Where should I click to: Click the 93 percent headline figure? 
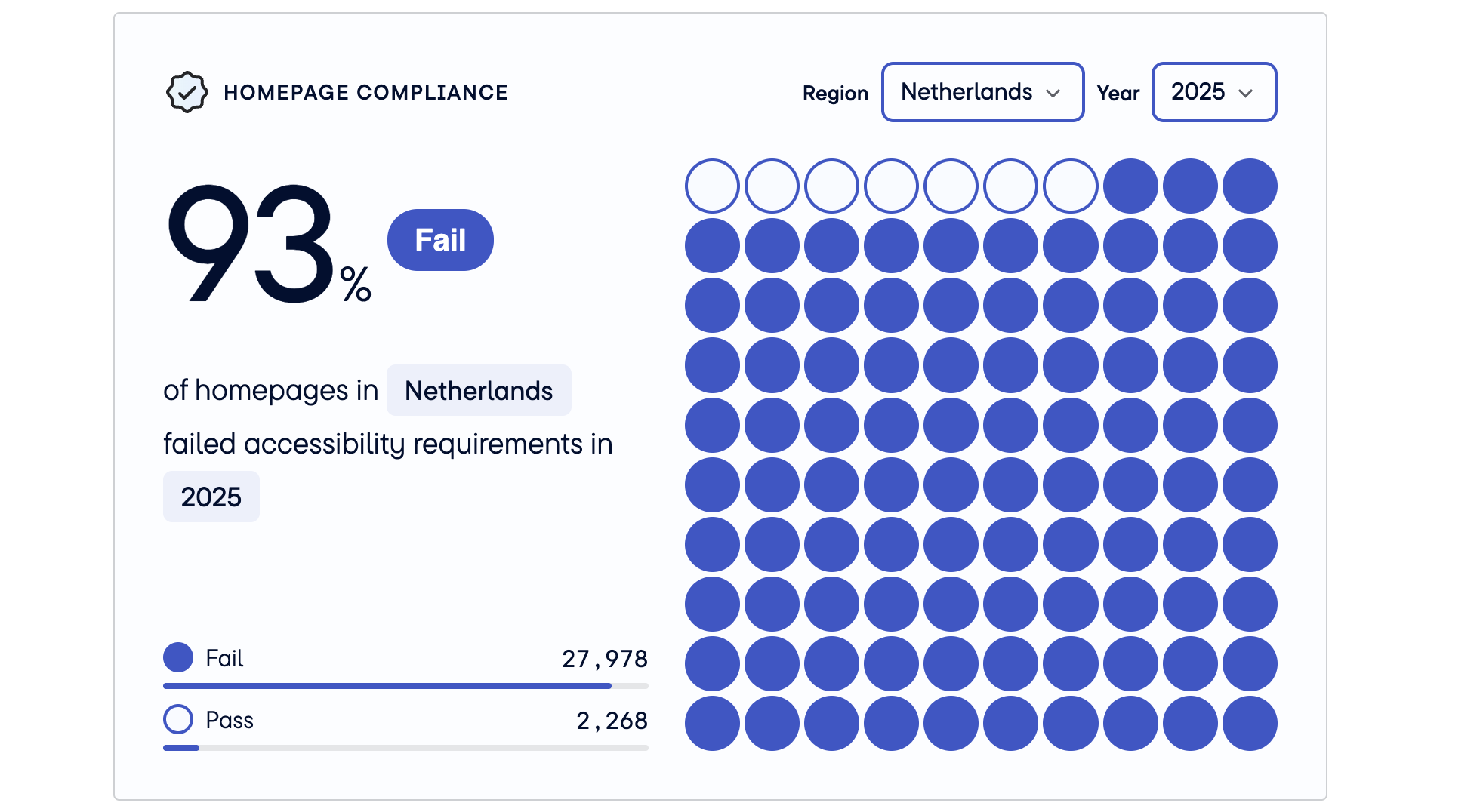(270, 243)
